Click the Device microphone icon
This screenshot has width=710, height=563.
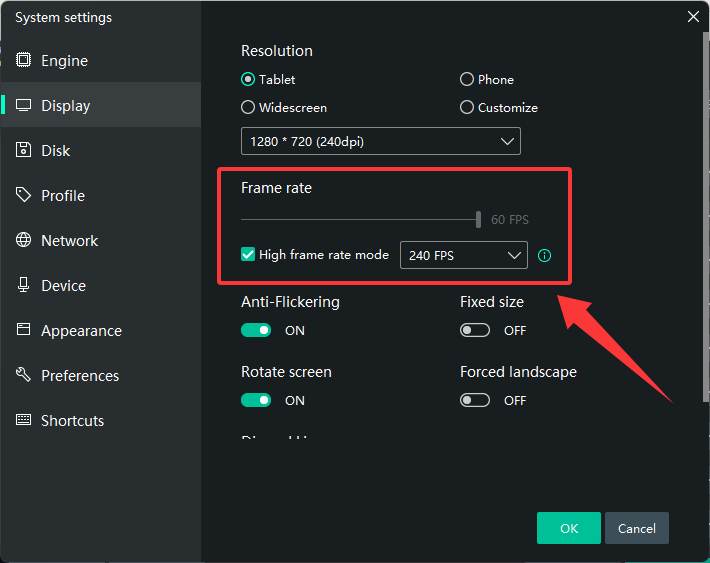pos(24,286)
